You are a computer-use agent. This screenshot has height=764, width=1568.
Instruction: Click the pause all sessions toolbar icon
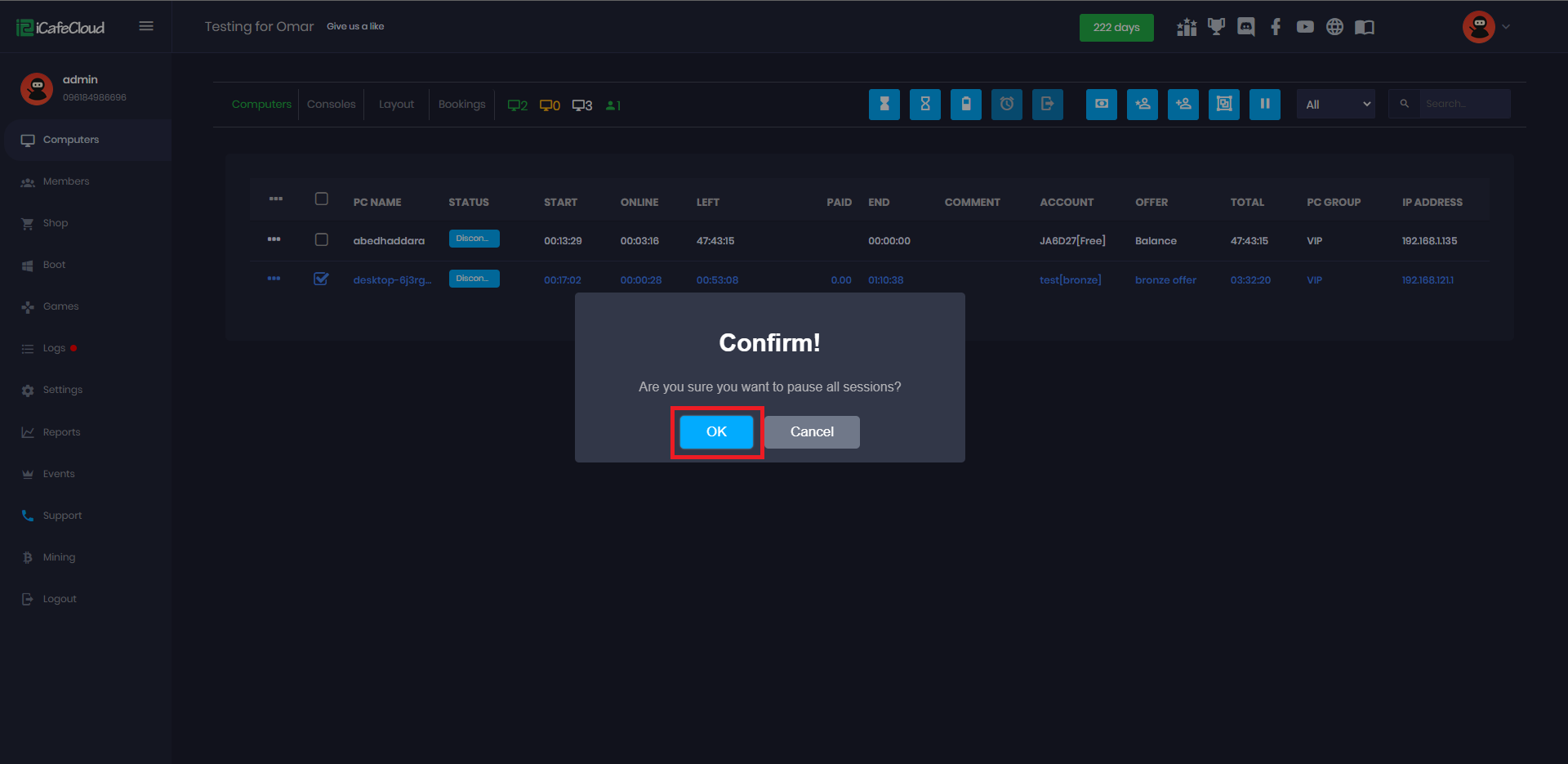(x=1264, y=105)
